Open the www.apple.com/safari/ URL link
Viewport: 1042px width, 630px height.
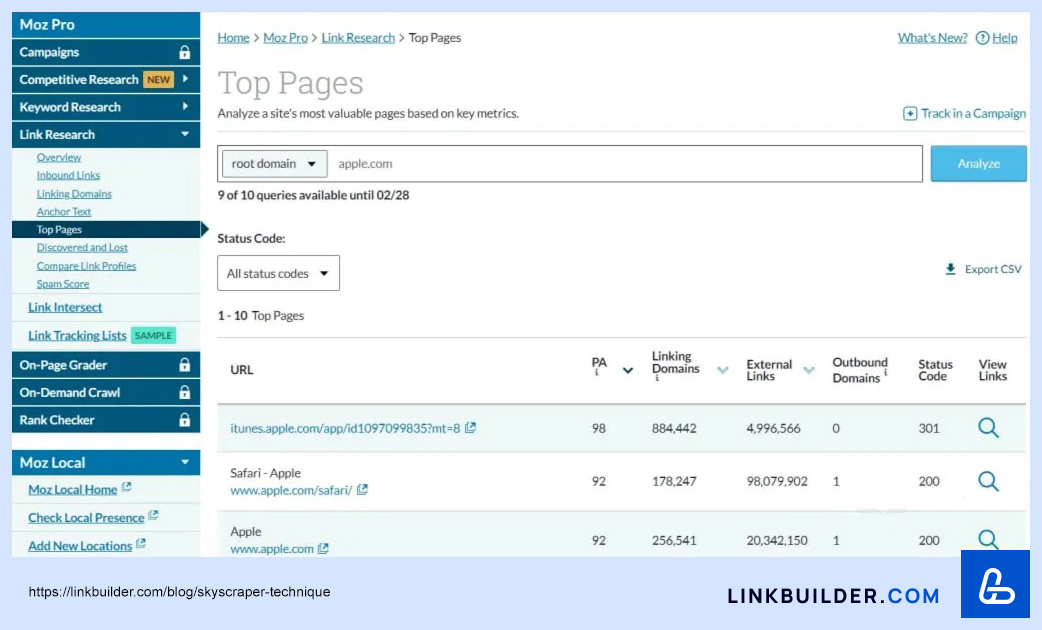click(x=291, y=490)
